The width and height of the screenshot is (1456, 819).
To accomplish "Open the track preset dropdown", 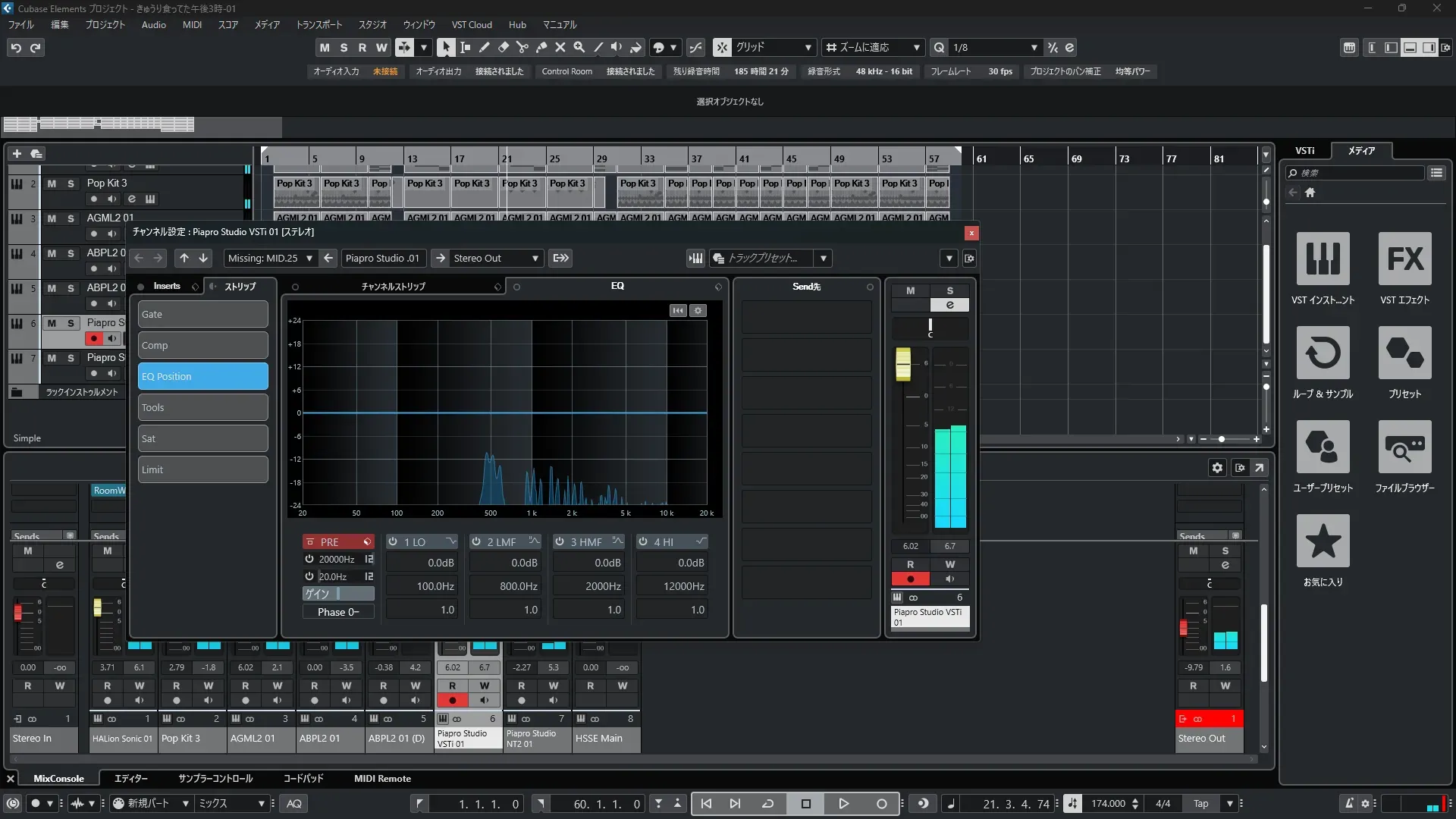I will pos(824,259).
